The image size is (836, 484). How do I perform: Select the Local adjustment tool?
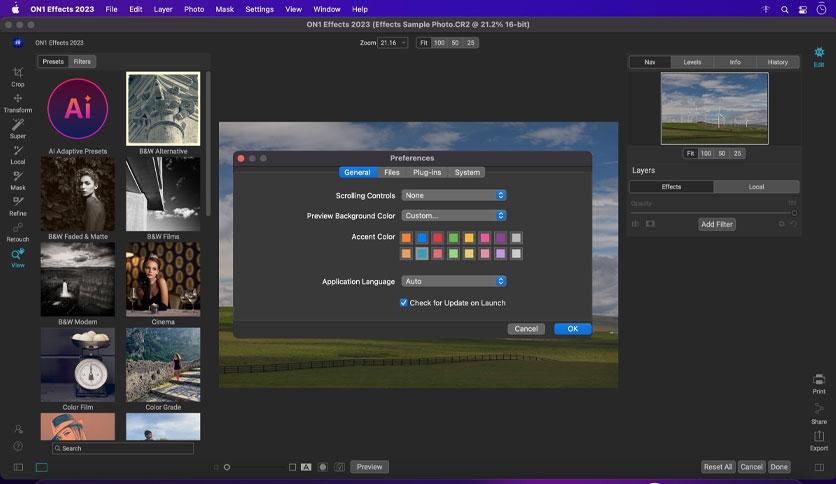click(18, 155)
